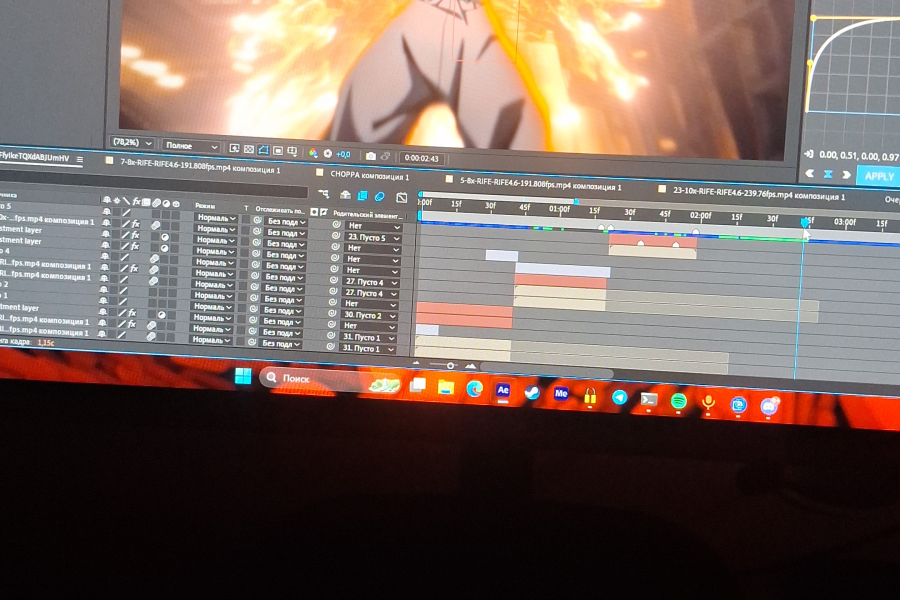Click the hourglass icon between curve arrows
The image size is (900, 600).
coord(828,173)
